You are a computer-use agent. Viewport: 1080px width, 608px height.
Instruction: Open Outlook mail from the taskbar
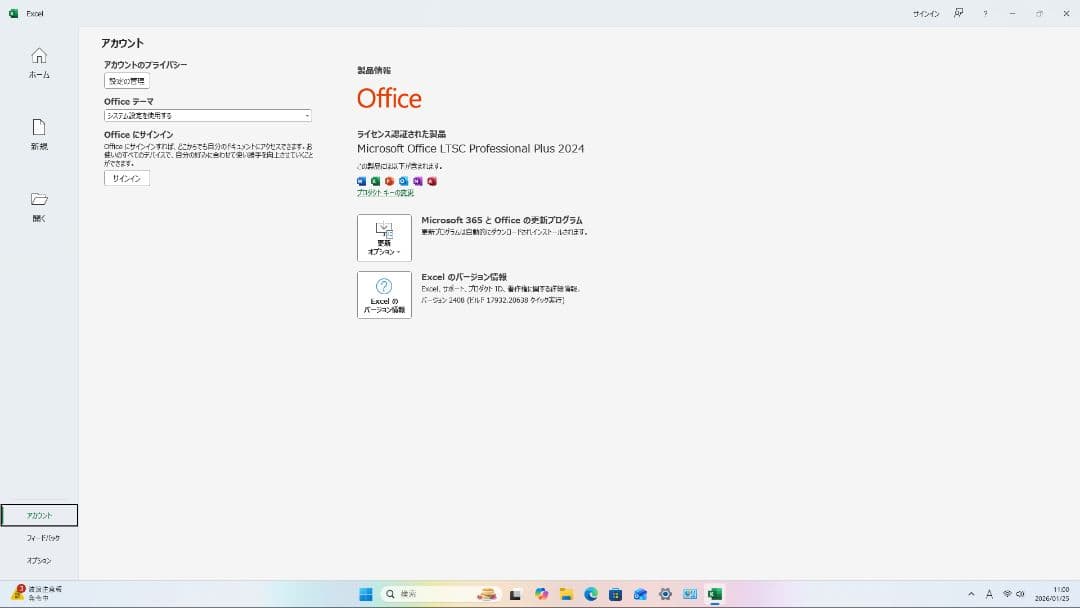(641, 594)
